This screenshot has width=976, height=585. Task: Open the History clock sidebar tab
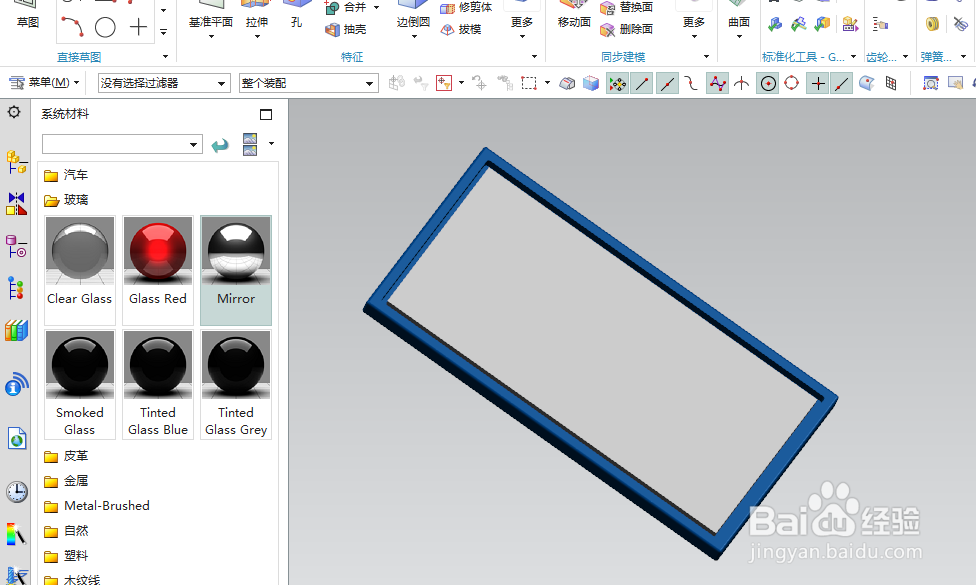17,492
